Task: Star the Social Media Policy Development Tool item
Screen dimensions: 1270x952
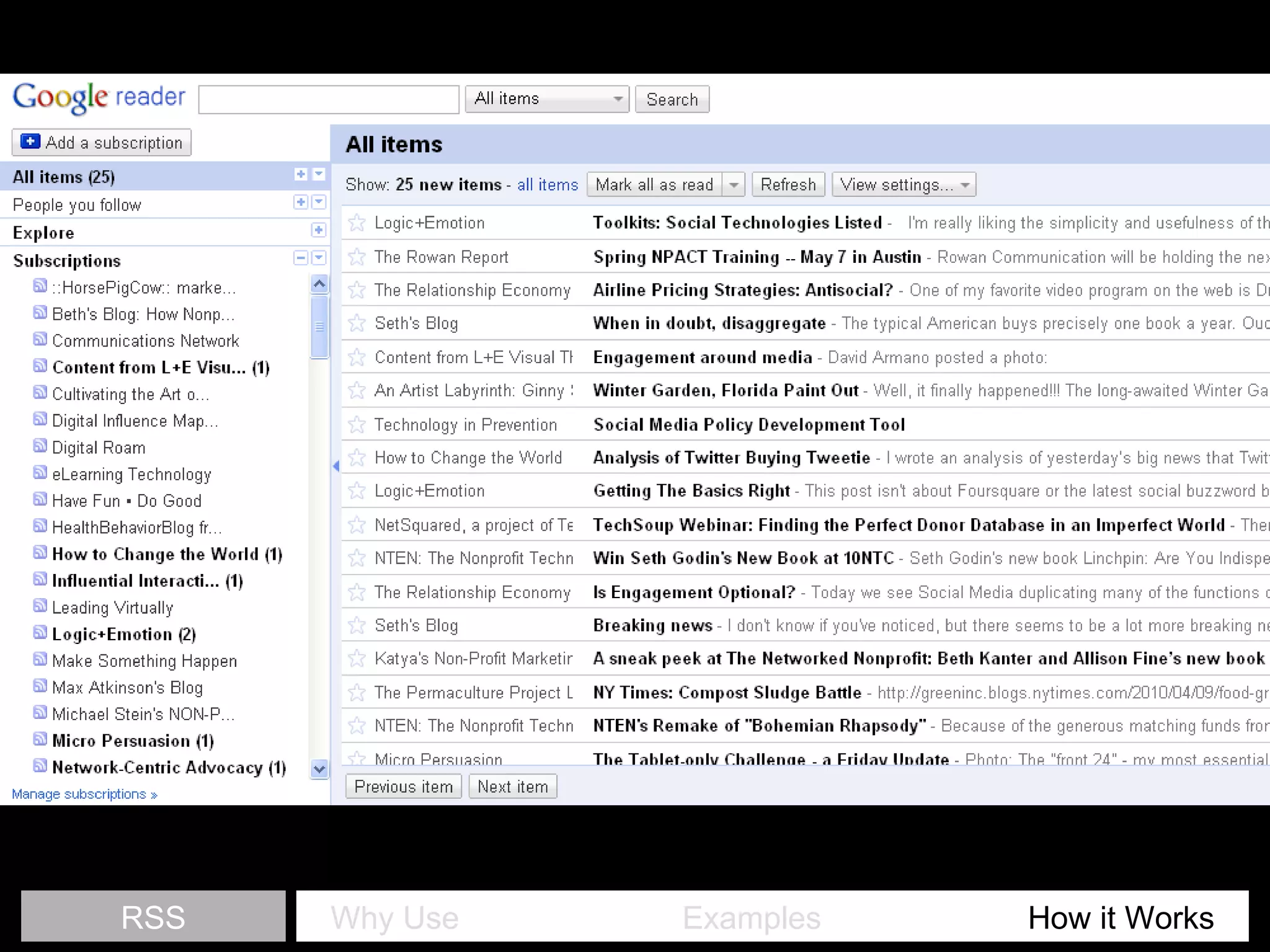Action: [357, 425]
